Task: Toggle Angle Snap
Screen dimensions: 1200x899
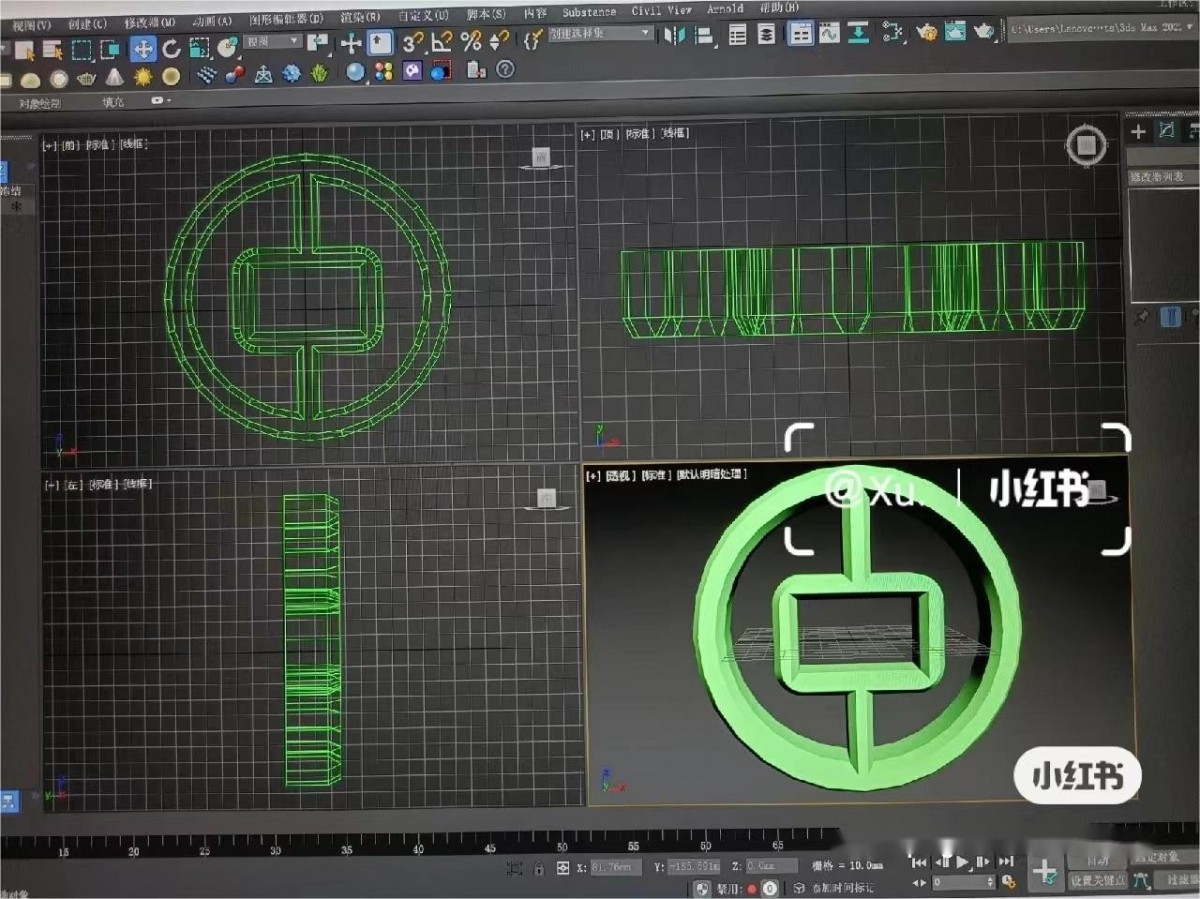Action: click(442, 41)
